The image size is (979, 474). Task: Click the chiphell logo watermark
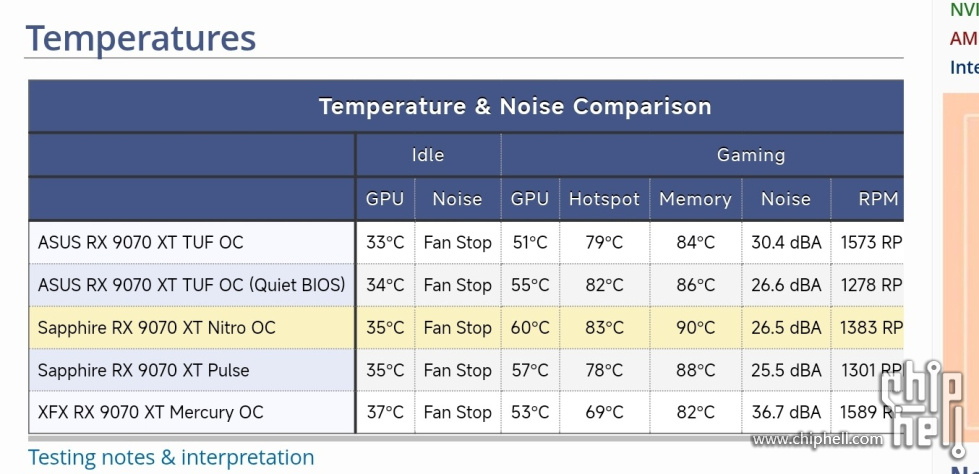coord(922,407)
